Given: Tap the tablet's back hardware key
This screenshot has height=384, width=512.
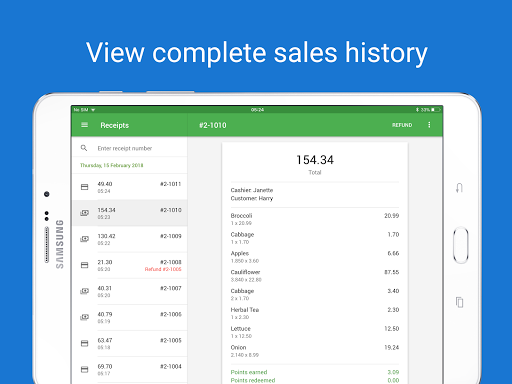Looking at the screenshot, I should click(x=459, y=188).
